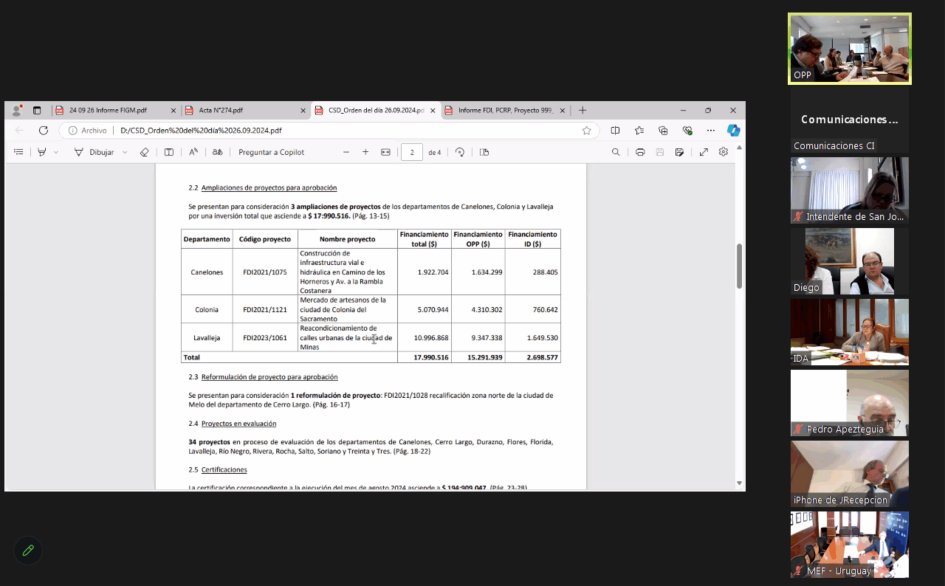Add this page to favorites star
This screenshot has width=945, height=586.
(586, 130)
